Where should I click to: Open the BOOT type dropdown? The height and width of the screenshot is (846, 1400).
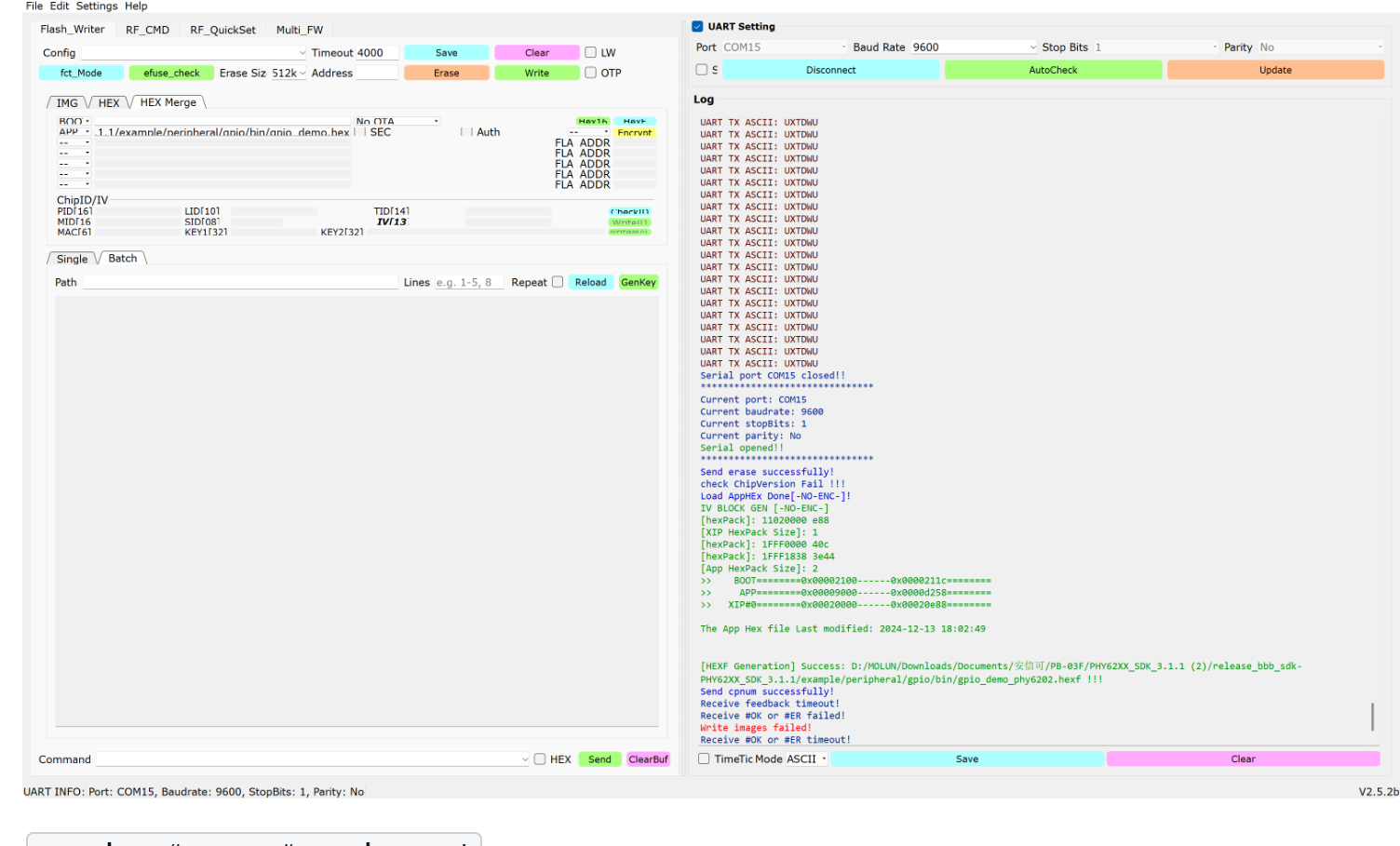[74, 121]
